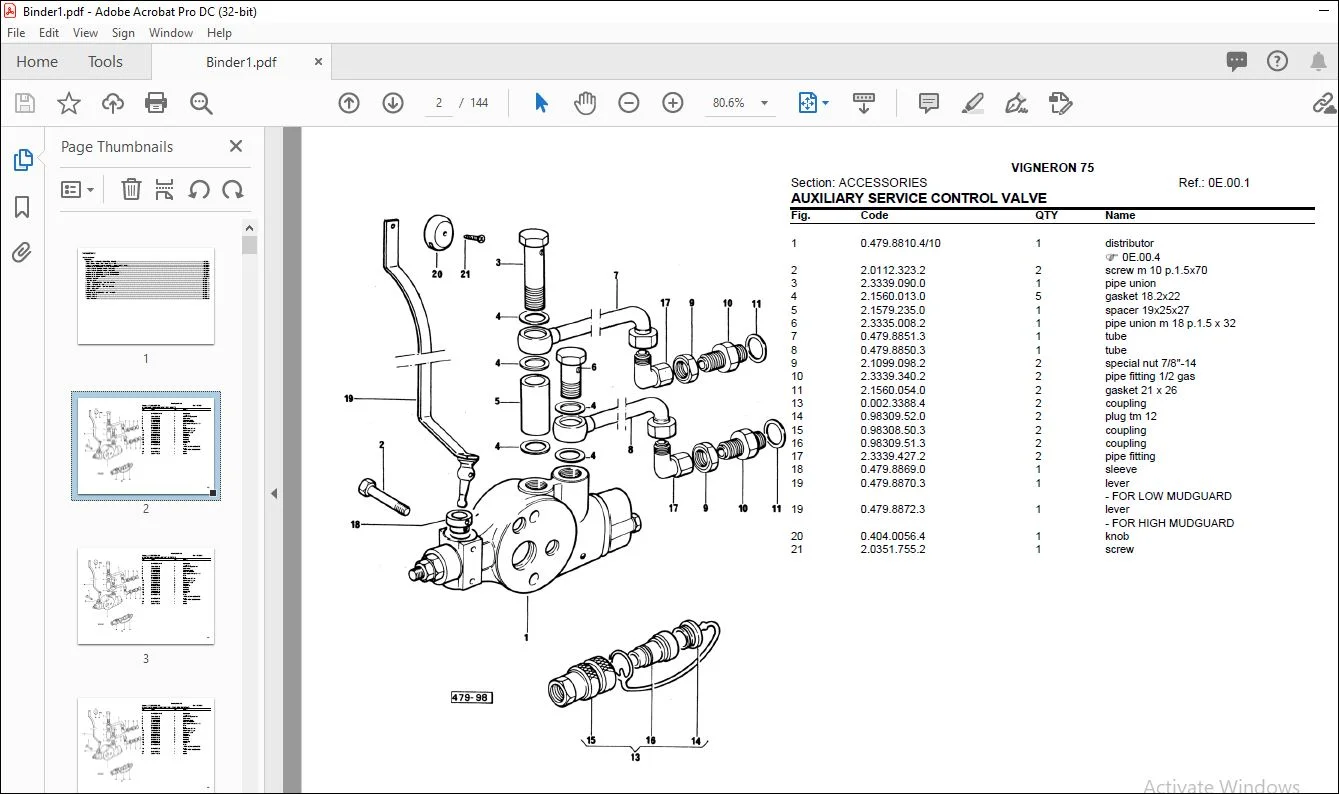The width and height of the screenshot is (1339, 794).
Task: Open the Help menu
Action: (x=219, y=33)
